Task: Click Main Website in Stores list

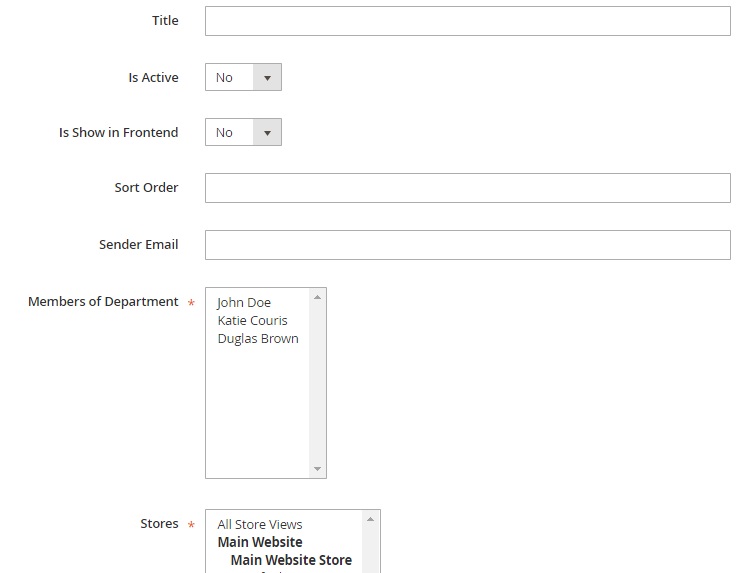Action: pos(260,542)
